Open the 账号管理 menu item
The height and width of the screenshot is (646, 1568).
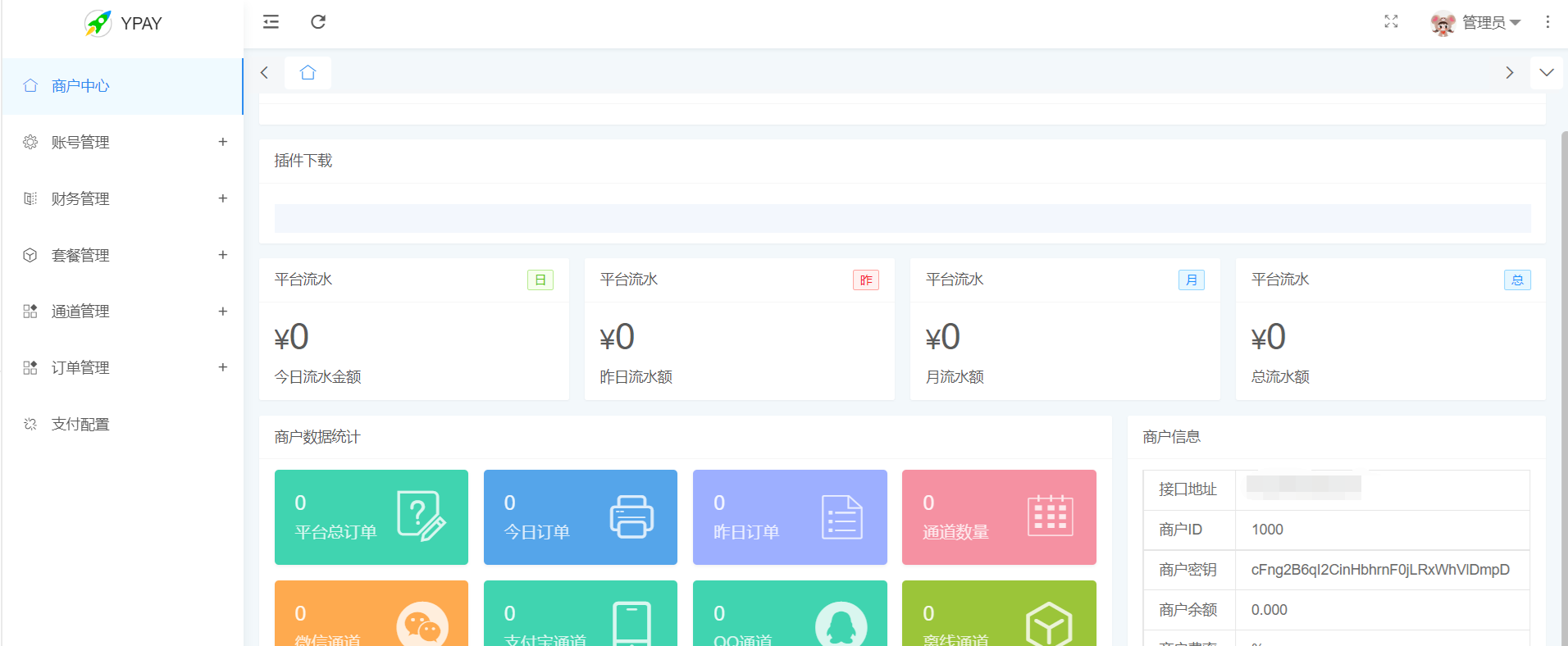[x=122, y=143]
